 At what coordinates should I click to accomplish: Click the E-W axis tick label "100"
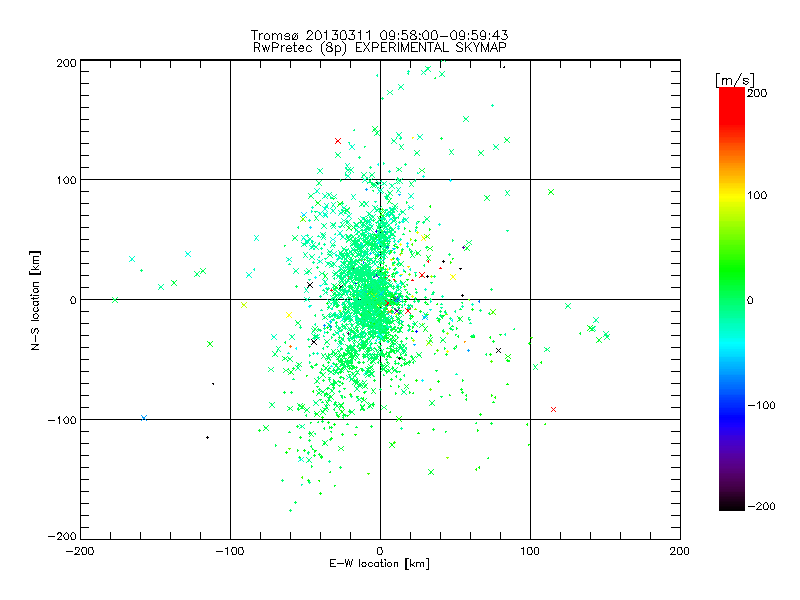[530, 551]
